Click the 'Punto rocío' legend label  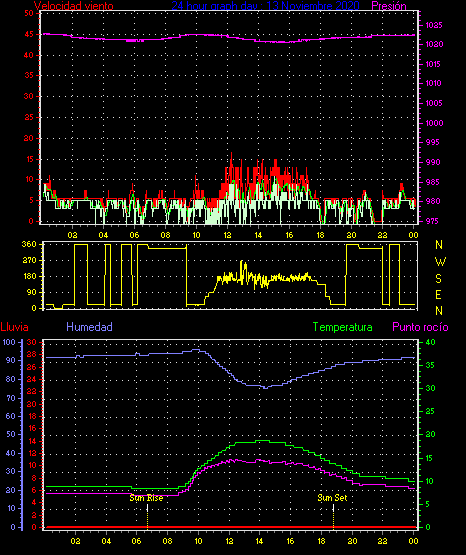click(x=420, y=327)
